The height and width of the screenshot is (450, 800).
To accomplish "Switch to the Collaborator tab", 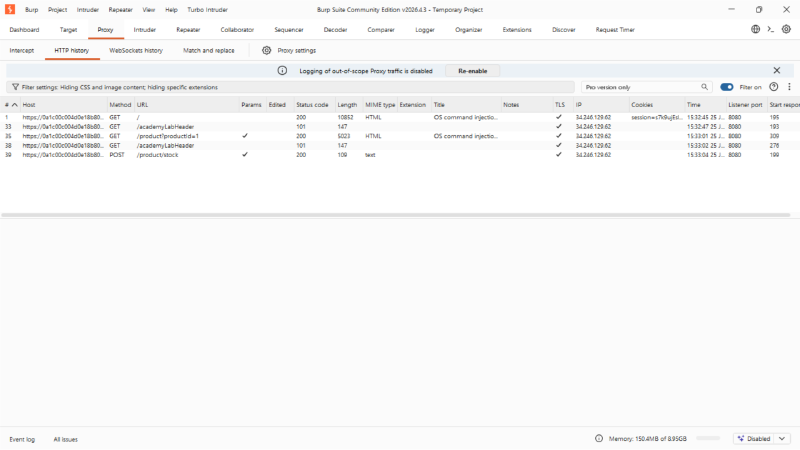I will click(x=237, y=30).
